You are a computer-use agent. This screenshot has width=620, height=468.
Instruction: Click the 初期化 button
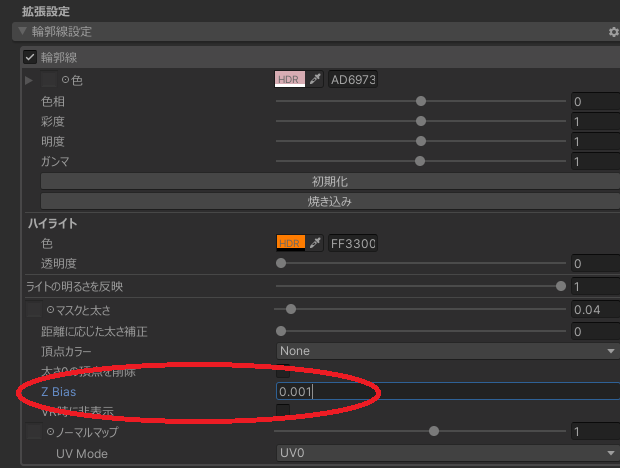point(330,181)
